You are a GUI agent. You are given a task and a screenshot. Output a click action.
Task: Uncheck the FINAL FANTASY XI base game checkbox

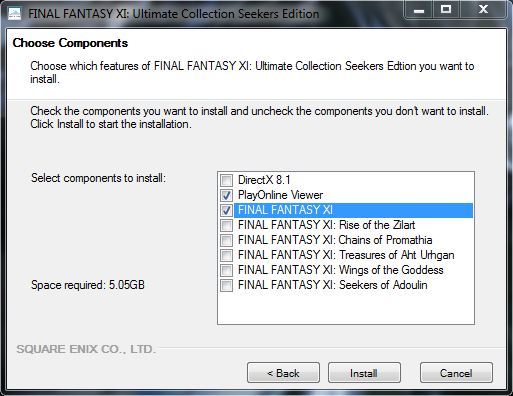(226, 210)
